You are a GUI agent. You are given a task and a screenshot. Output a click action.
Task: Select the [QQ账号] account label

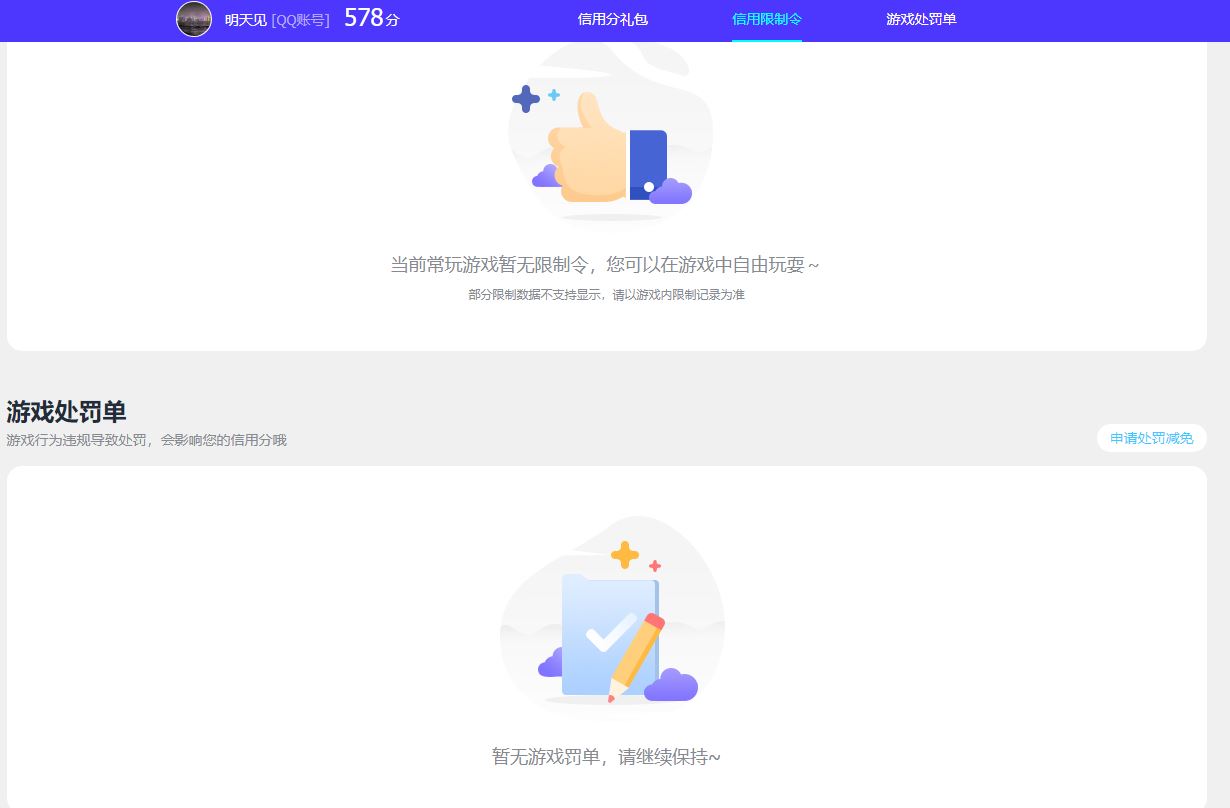[300, 19]
